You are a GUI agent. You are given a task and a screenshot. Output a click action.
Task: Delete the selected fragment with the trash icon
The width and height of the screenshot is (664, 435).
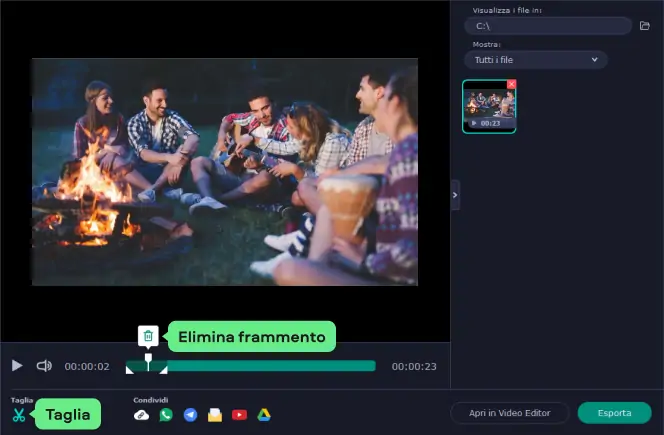click(148, 336)
